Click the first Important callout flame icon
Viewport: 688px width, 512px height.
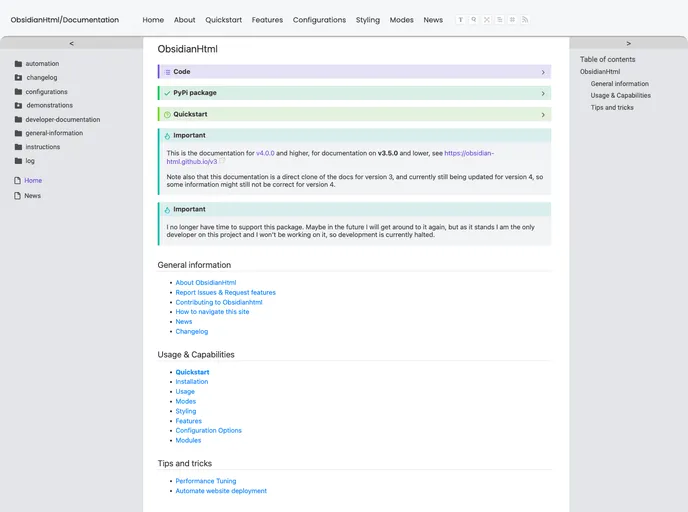(167, 136)
